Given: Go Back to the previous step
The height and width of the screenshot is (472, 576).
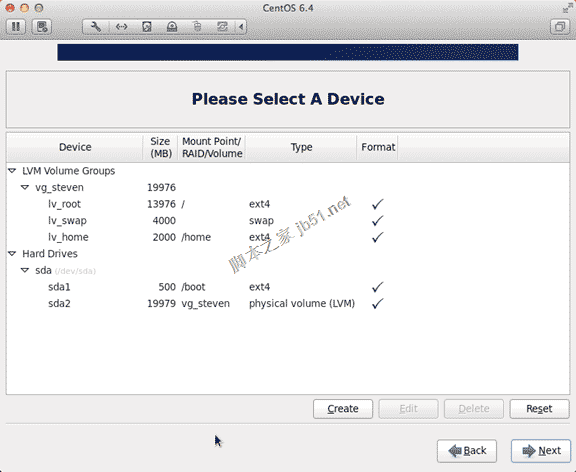Looking at the screenshot, I should click(x=467, y=451).
